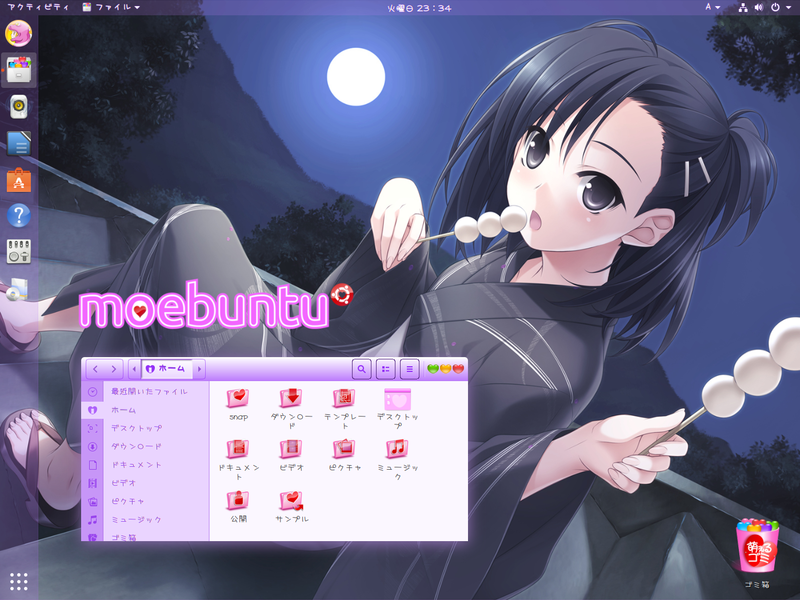This screenshot has width=800, height=600.
Task: Click the volume icon in top bar
Action: [x=759, y=7]
